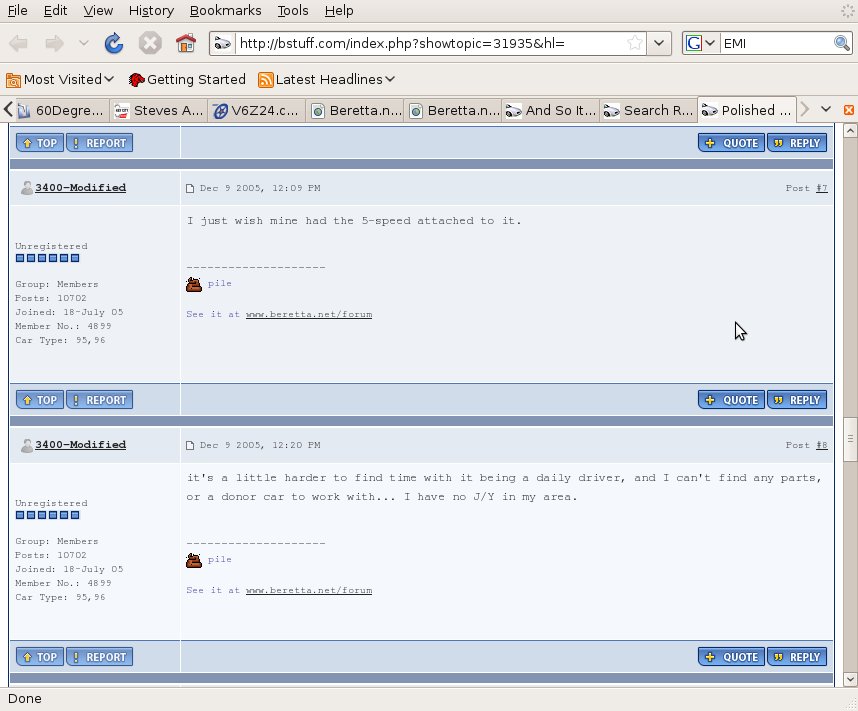858x711 pixels.
Task: Click the bookmark star in address bar
Action: pos(635,43)
